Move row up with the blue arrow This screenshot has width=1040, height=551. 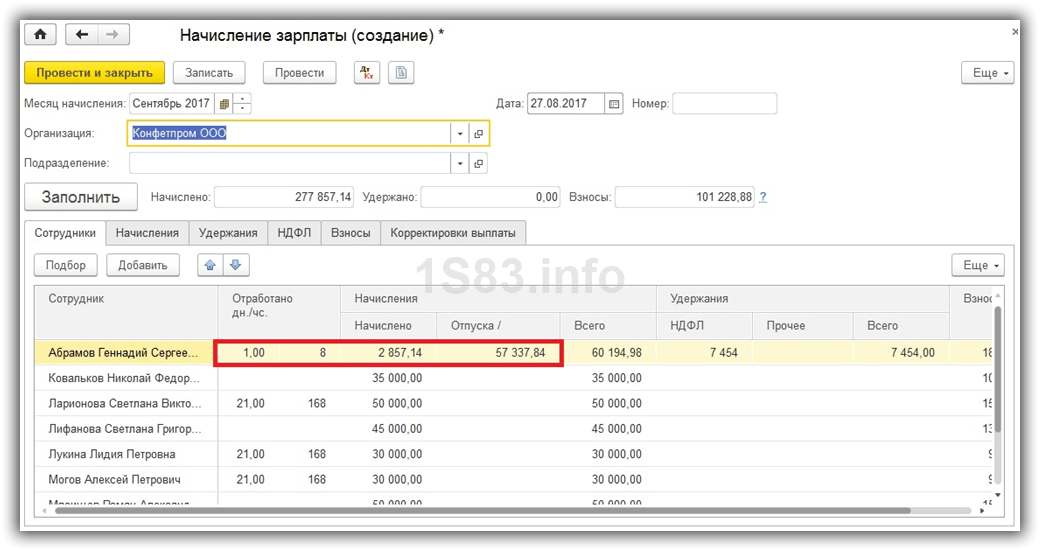tap(210, 265)
